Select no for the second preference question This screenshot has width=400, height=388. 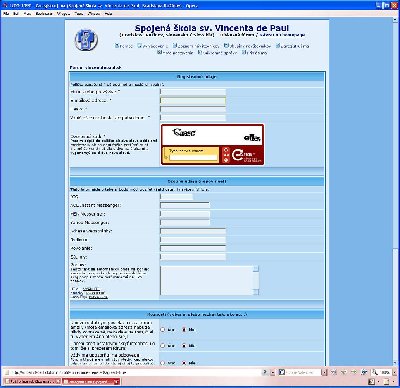pos(184,346)
